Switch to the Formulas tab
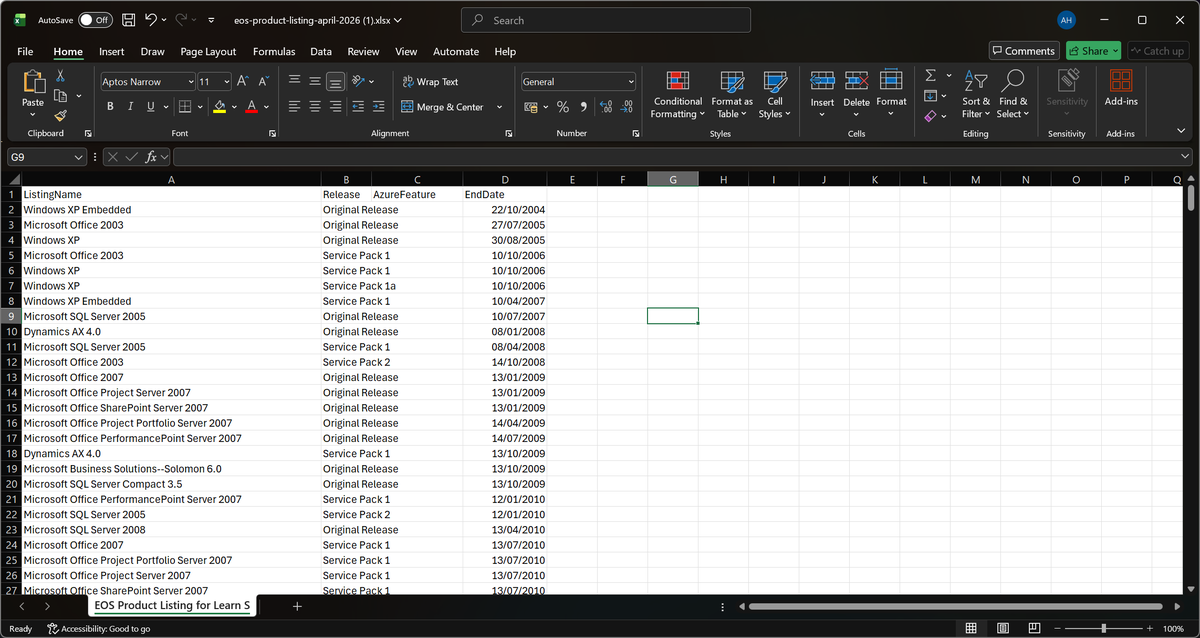The width and height of the screenshot is (1200, 638). [274, 51]
